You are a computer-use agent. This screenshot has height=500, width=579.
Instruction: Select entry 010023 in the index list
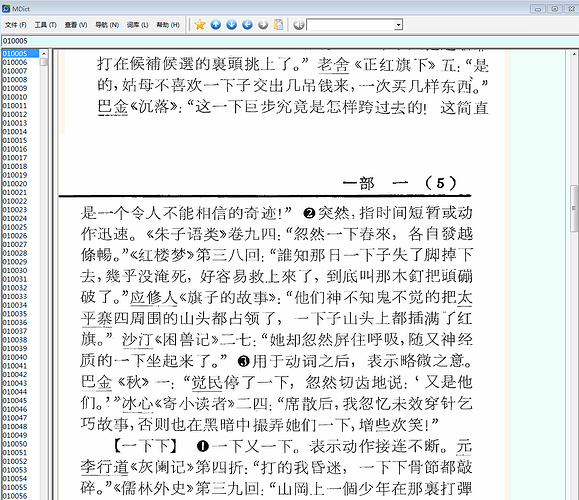[x=15, y=210]
